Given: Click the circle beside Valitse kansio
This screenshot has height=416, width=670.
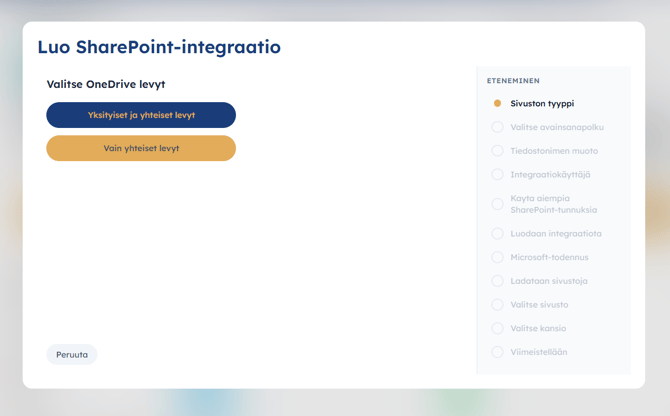Looking at the screenshot, I should (x=497, y=328).
